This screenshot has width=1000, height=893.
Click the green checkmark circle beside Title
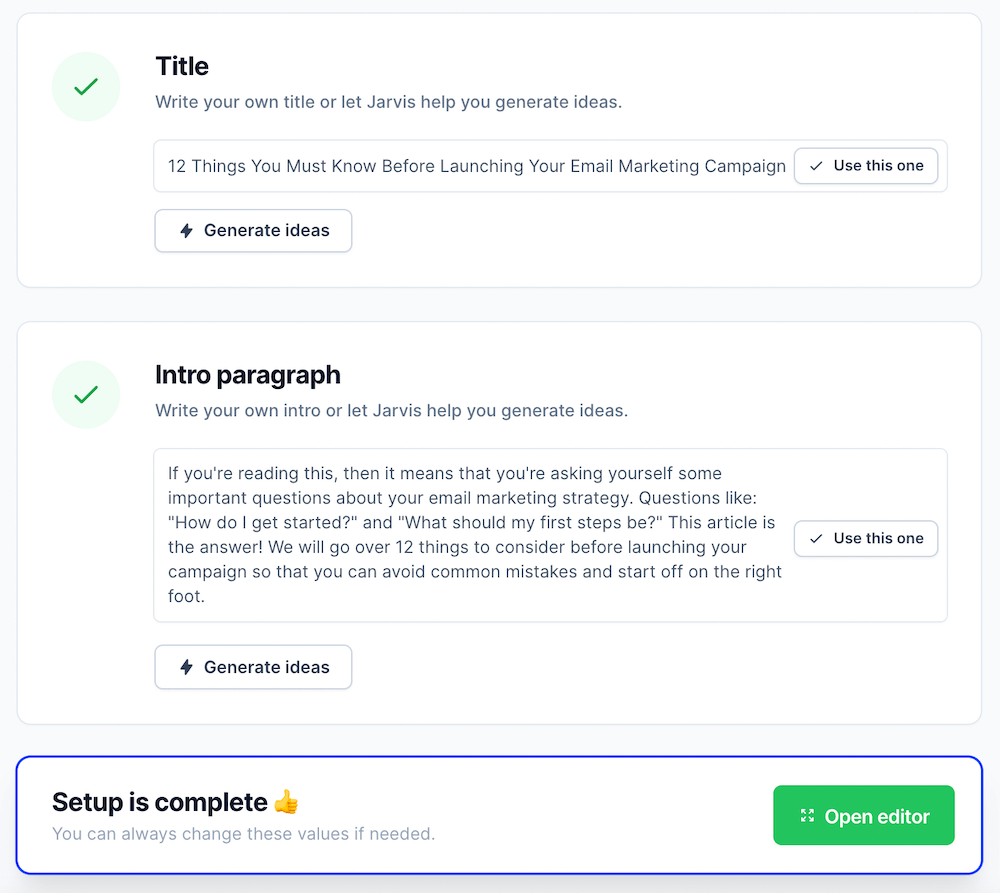[x=86, y=87]
